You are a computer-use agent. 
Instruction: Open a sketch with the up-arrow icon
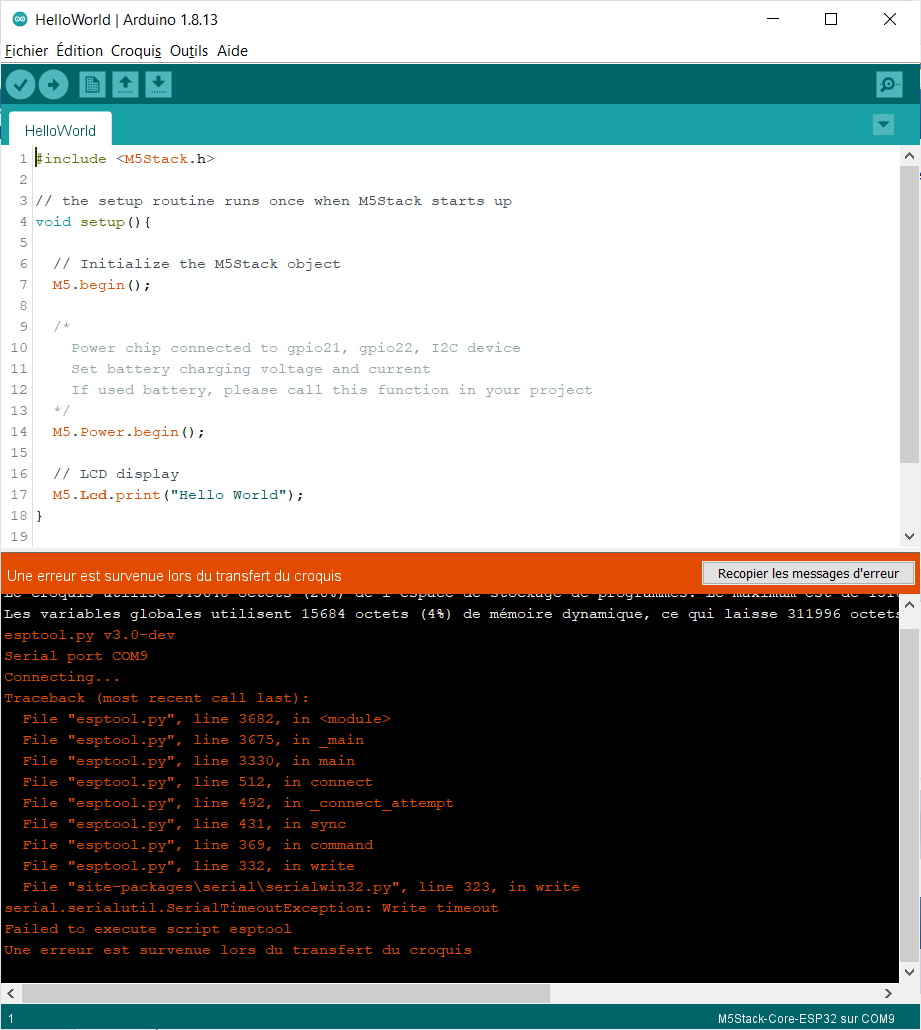tap(125, 85)
